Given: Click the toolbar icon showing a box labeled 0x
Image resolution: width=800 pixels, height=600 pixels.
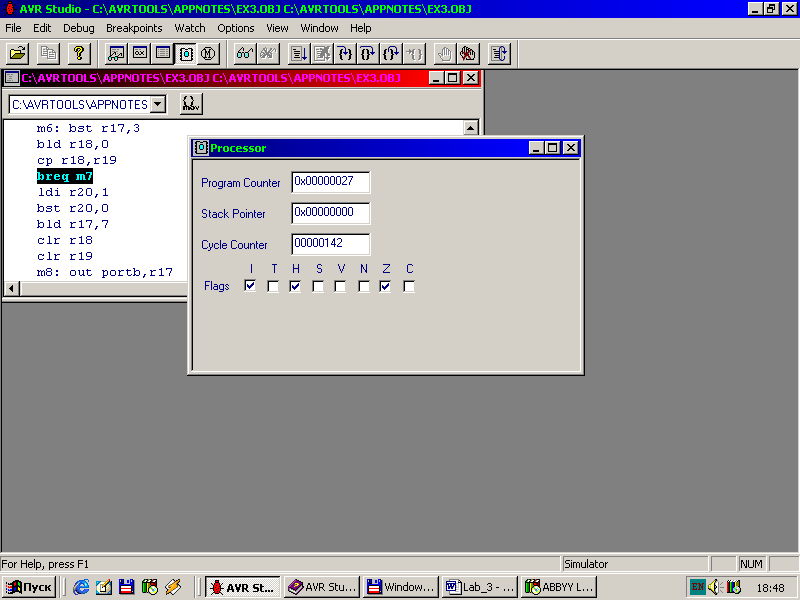Looking at the screenshot, I should (139, 54).
